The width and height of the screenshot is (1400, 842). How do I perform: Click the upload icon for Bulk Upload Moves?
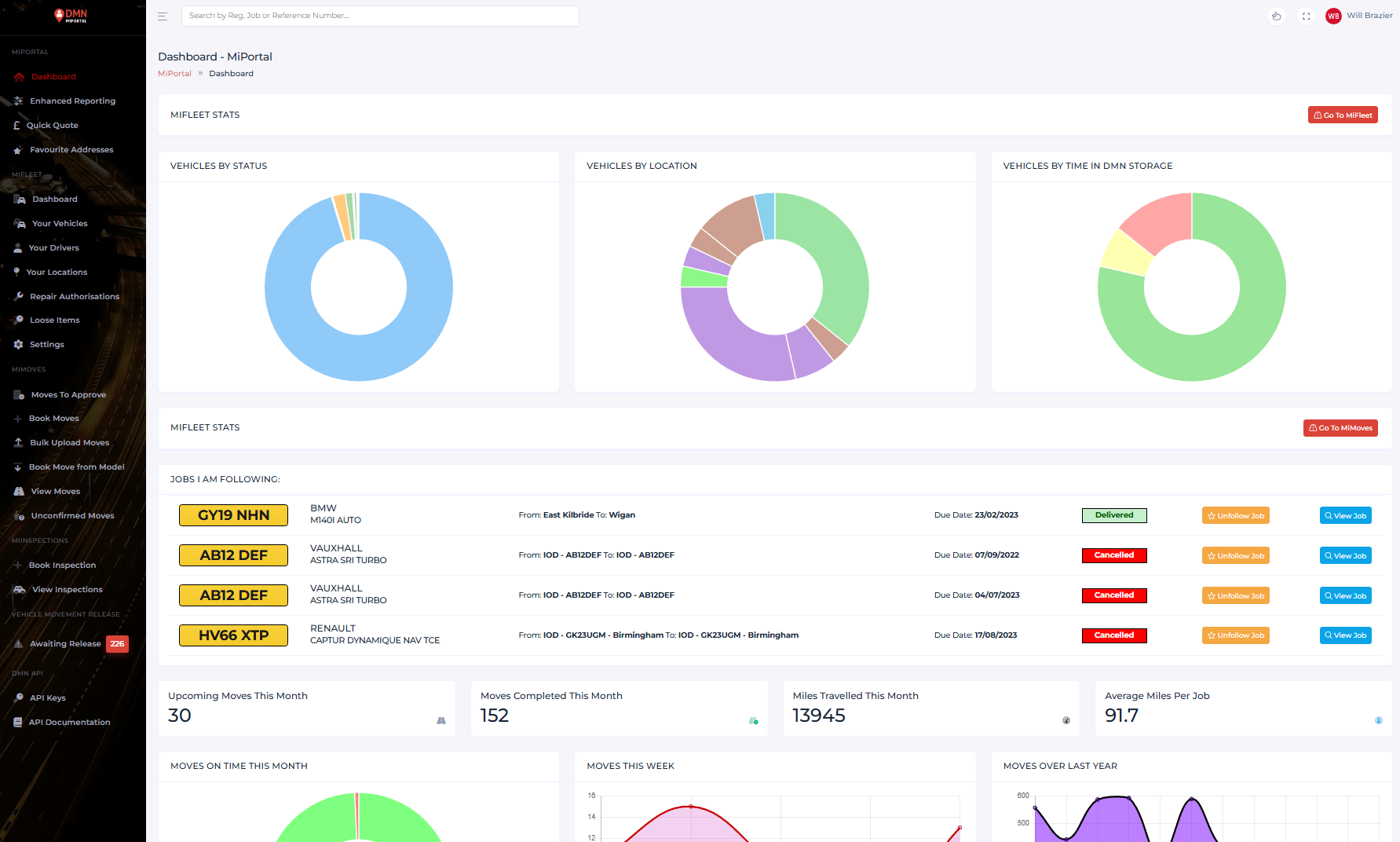click(x=18, y=443)
